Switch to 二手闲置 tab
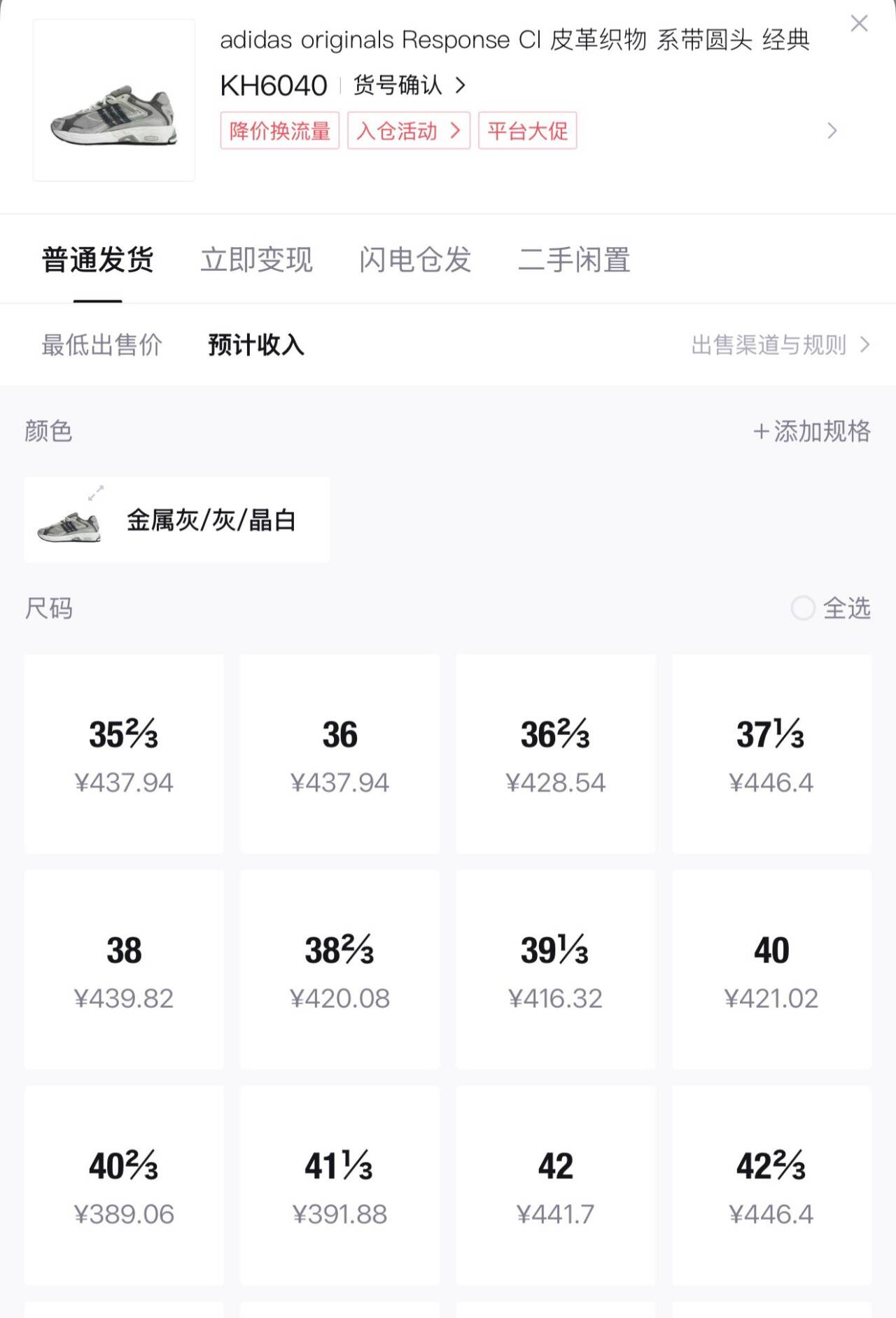This screenshot has height=1318, width=896. [x=574, y=260]
